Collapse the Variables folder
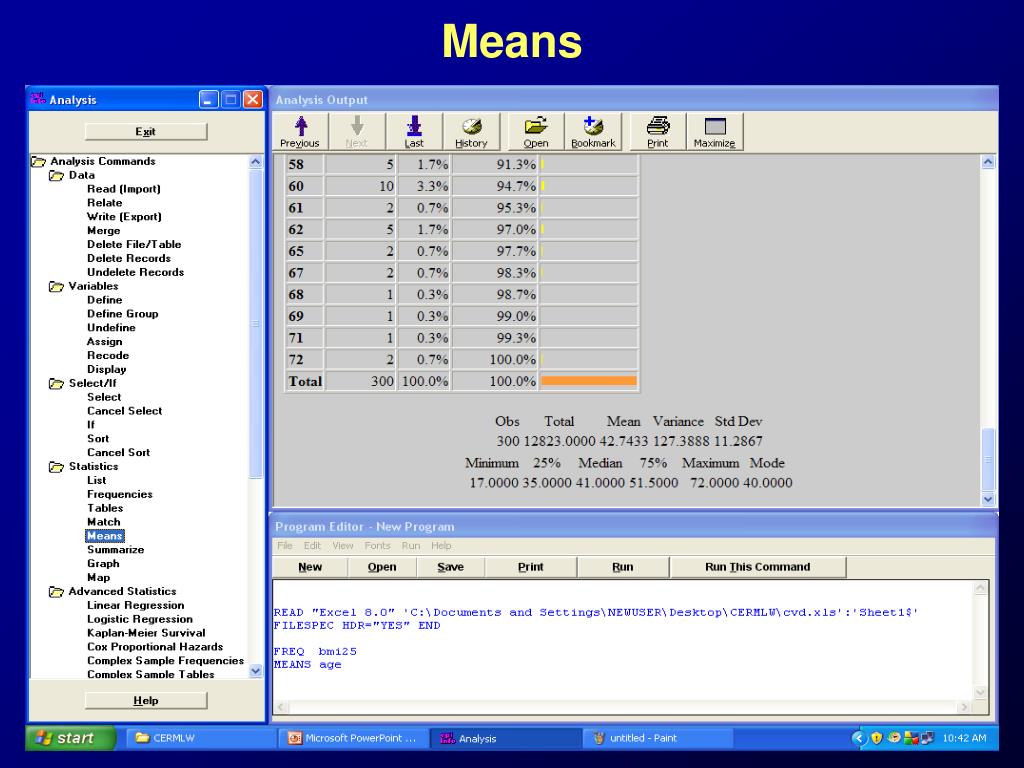The height and width of the screenshot is (768, 1024). 57,286
